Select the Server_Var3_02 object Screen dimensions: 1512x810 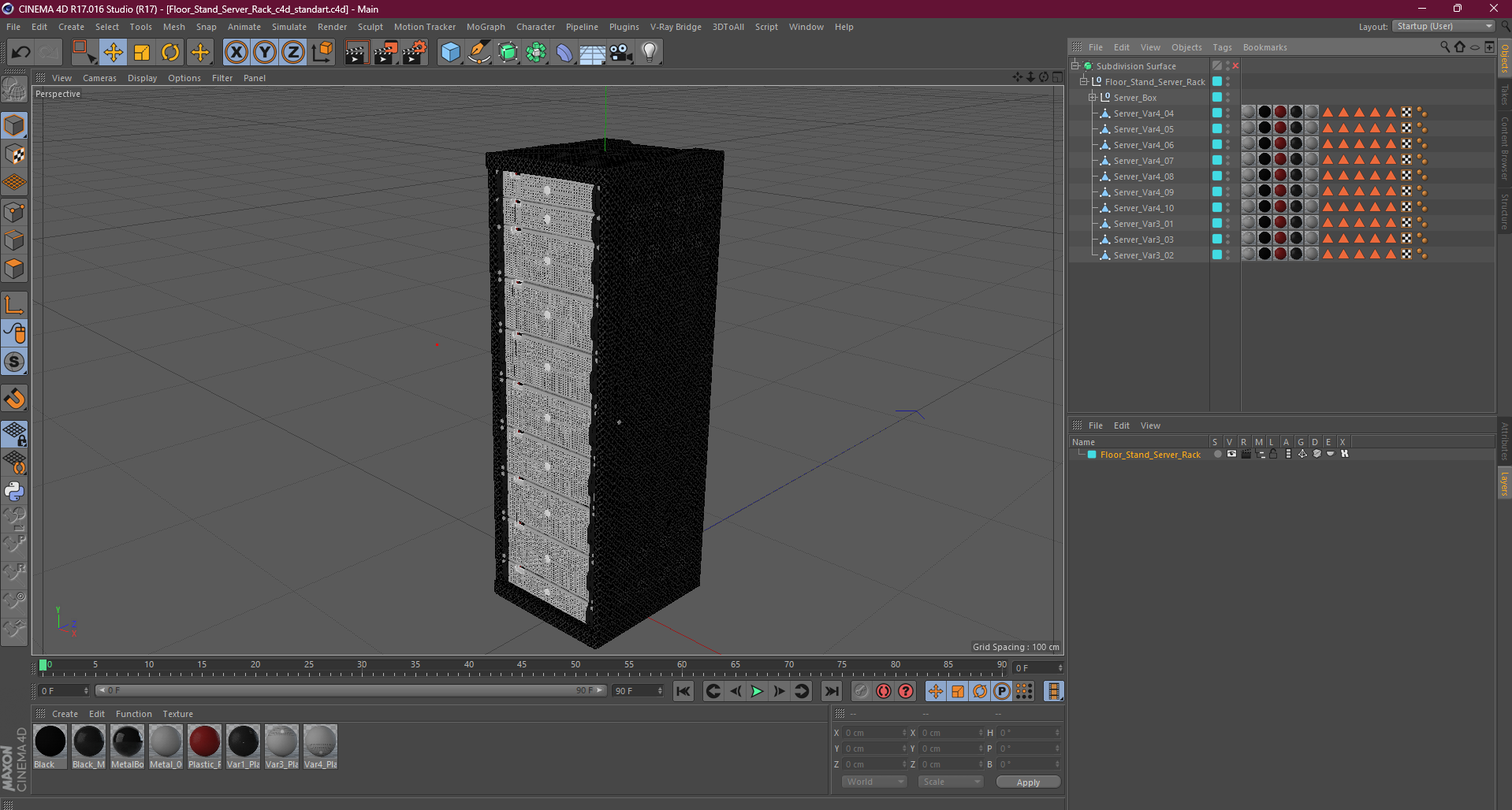tap(1143, 255)
